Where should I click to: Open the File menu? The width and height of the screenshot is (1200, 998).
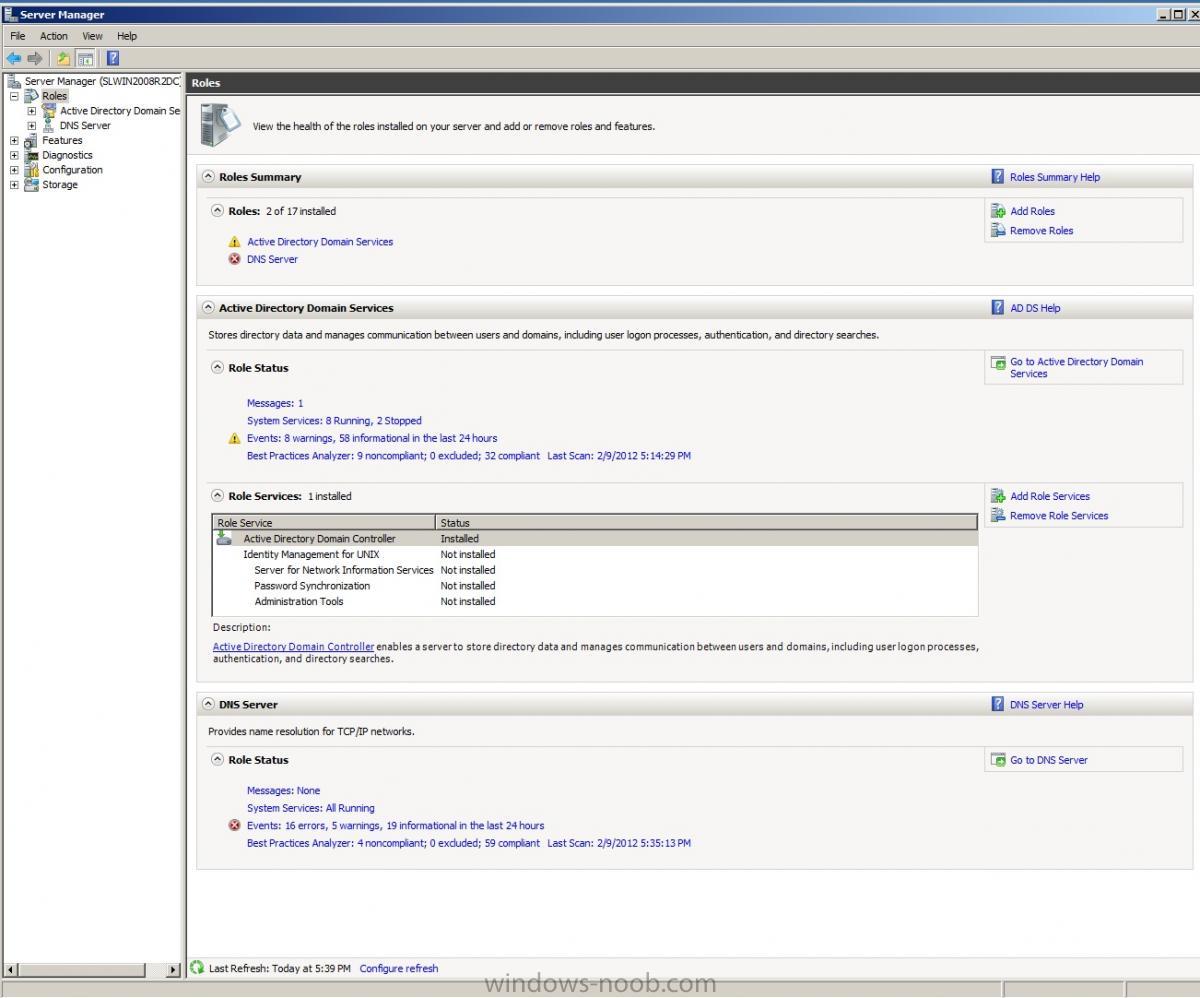(18, 36)
